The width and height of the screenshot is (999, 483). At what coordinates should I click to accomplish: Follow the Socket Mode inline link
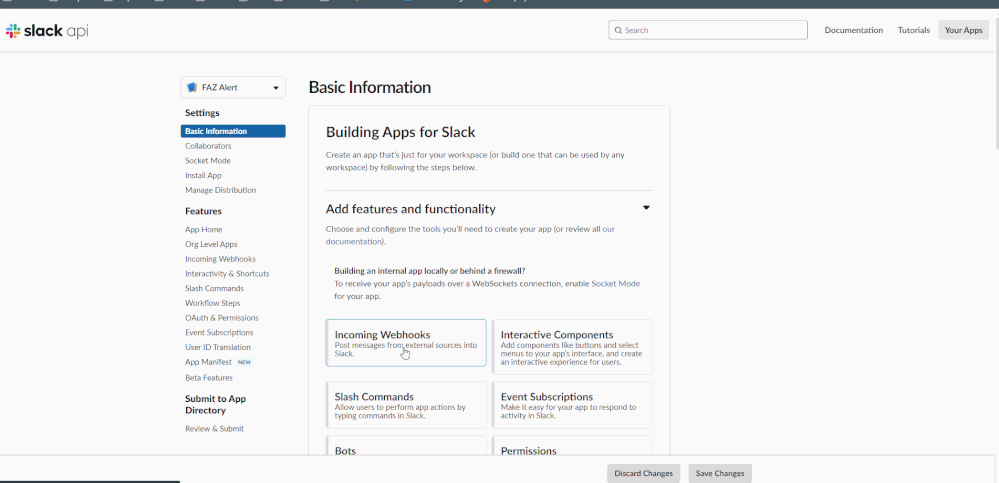[x=615, y=284]
